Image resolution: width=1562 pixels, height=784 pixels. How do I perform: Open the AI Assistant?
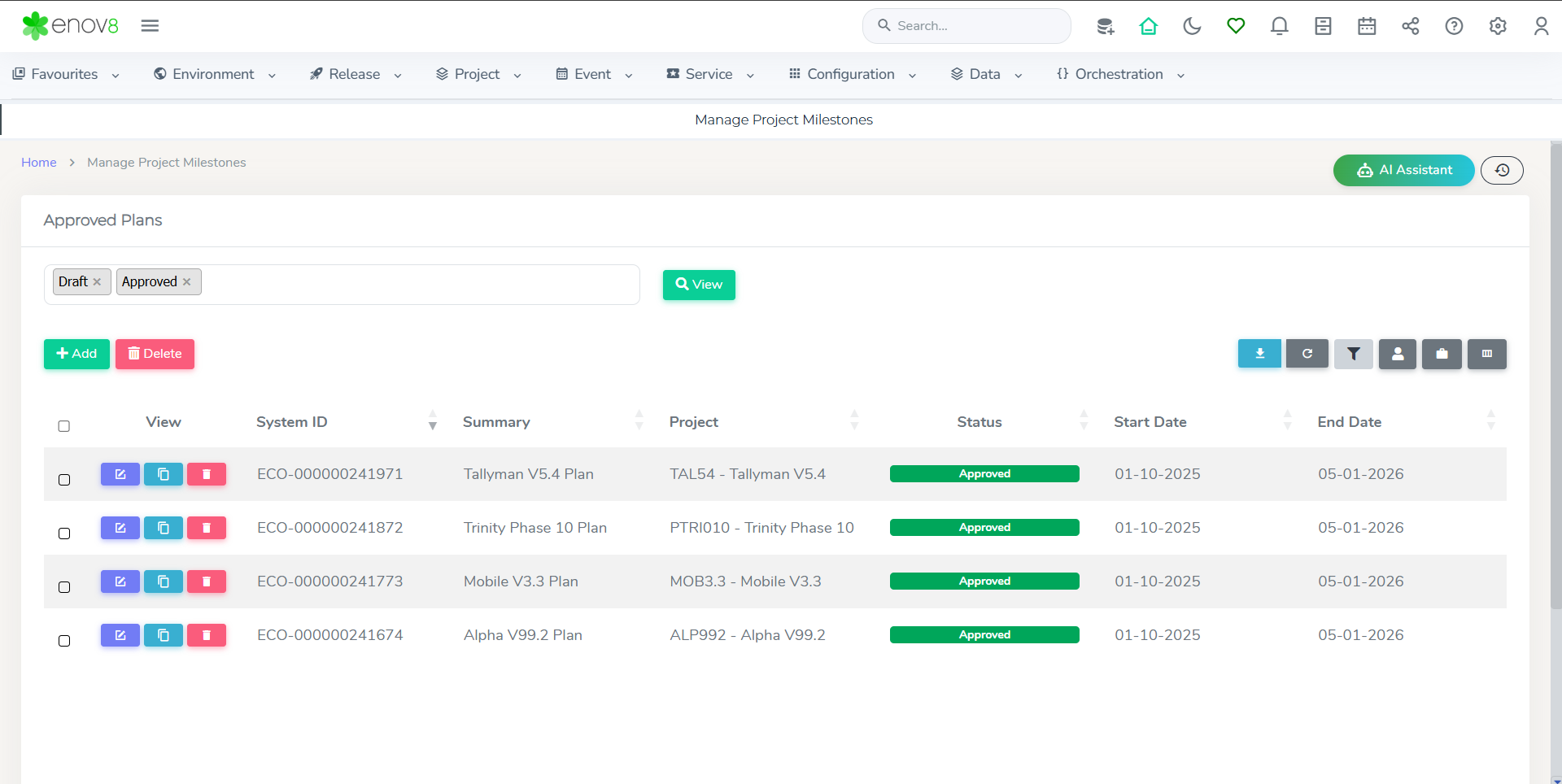pyautogui.click(x=1403, y=170)
